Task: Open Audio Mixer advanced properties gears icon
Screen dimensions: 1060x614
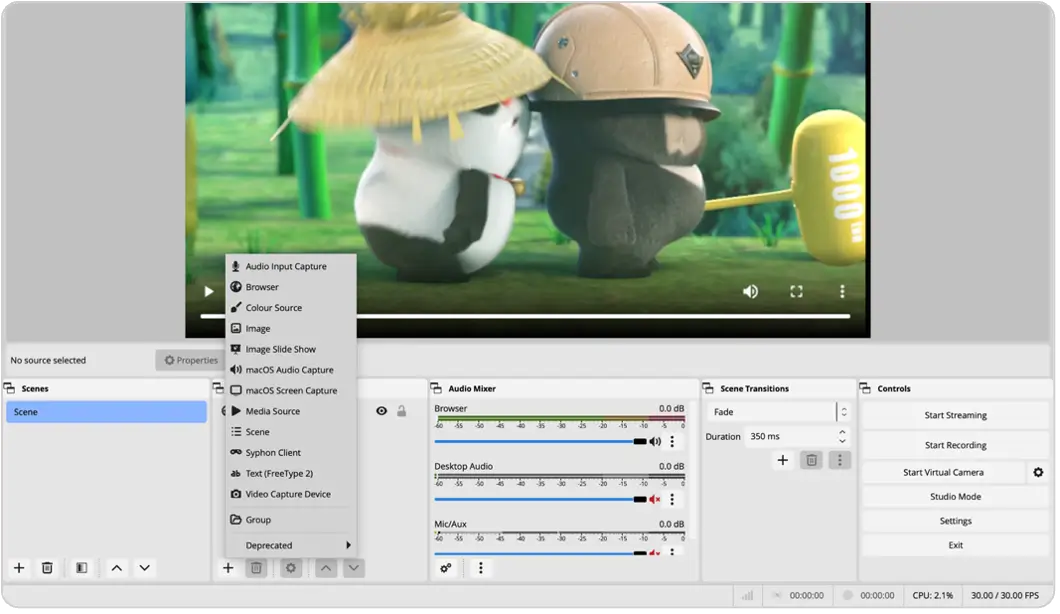Action: (x=446, y=569)
